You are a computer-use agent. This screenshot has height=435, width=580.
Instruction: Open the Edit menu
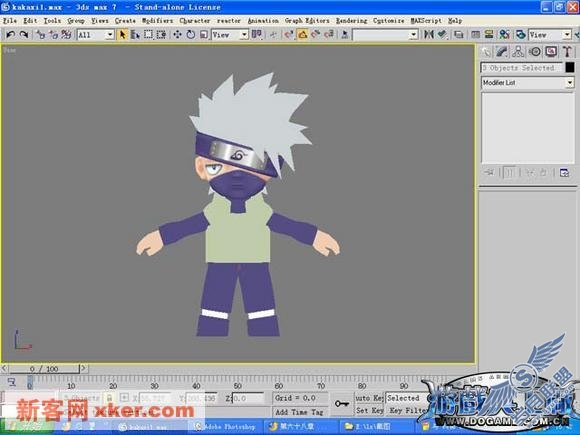pyautogui.click(x=30, y=21)
